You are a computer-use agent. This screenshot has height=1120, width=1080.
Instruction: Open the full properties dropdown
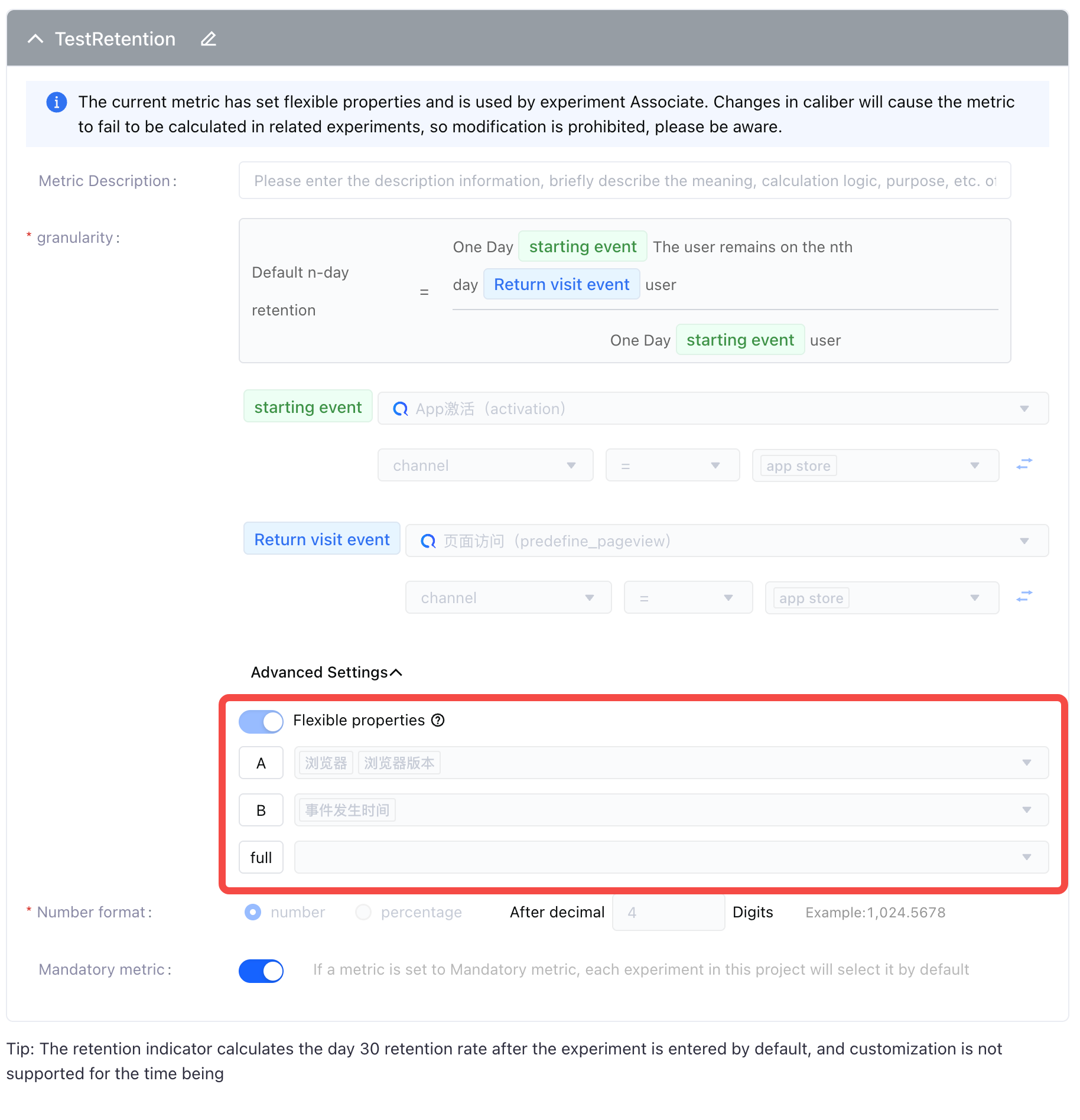pyautogui.click(x=672, y=857)
